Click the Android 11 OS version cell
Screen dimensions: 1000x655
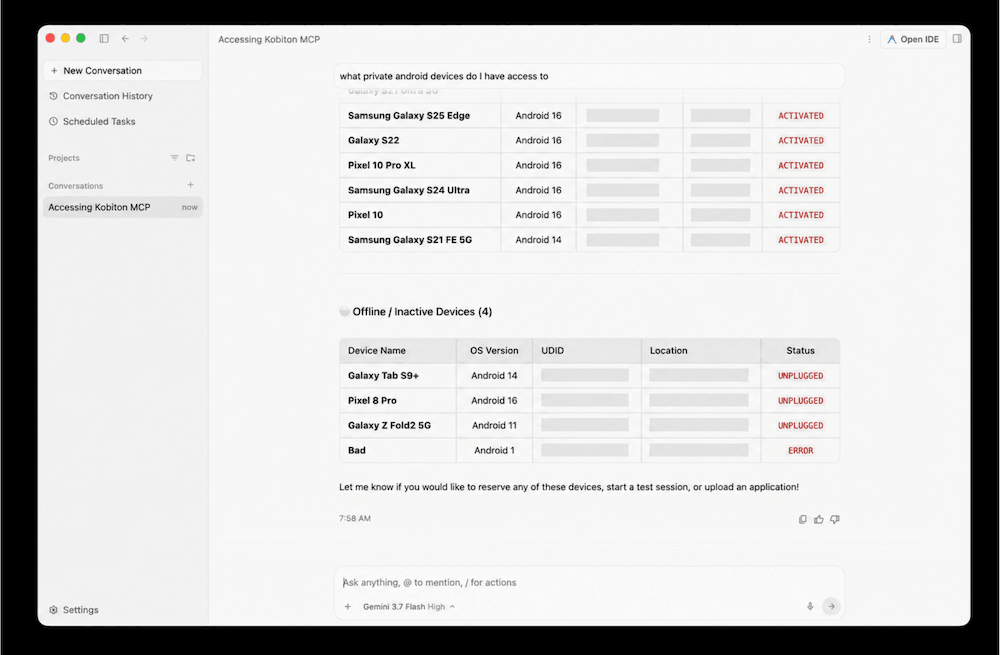[494, 425]
